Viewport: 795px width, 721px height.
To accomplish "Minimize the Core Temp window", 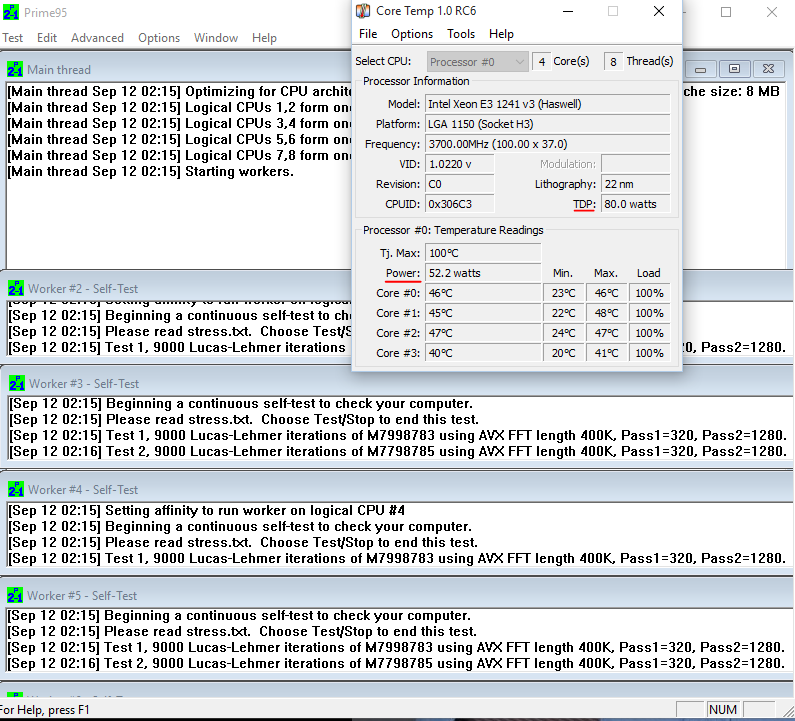I will (x=568, y=11).
